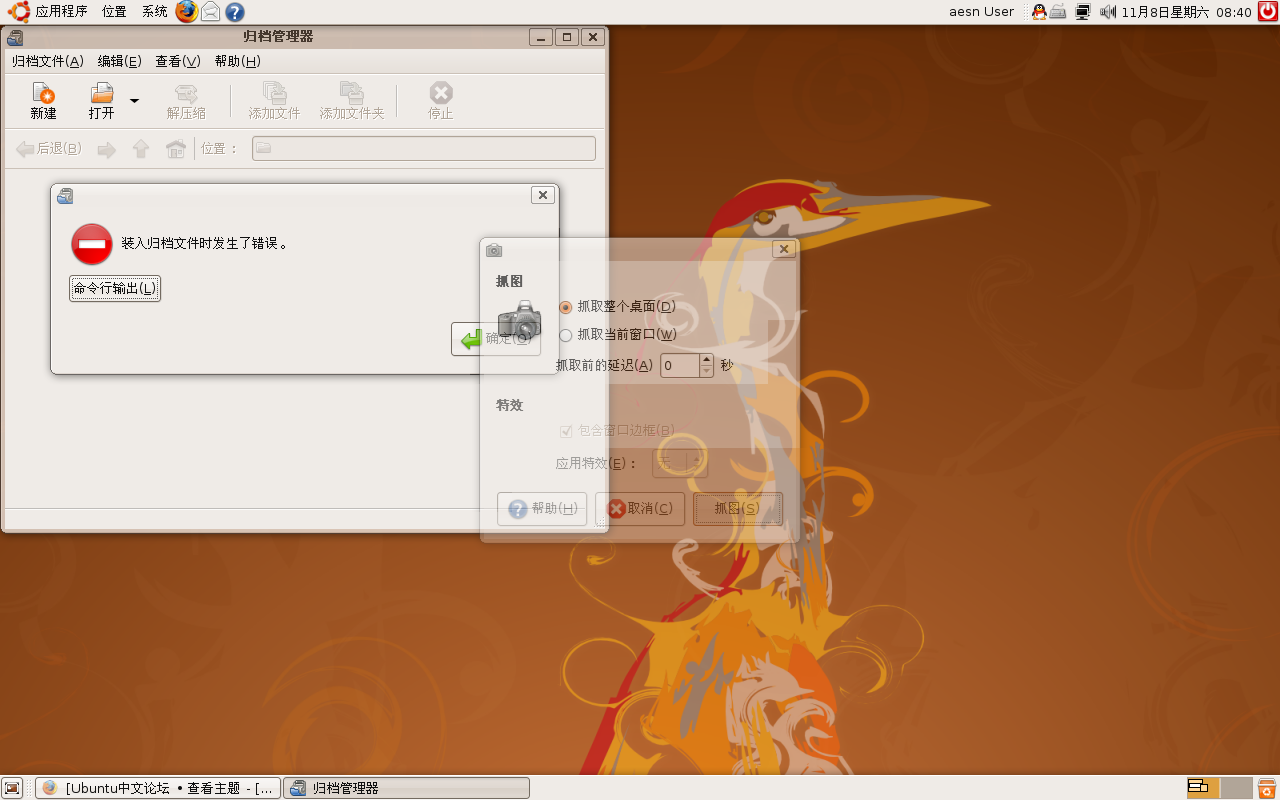Click the 确定 OK button in error dialog
Image resolution: width=1280 pixels, height=800 pixels.
point(496,339)
